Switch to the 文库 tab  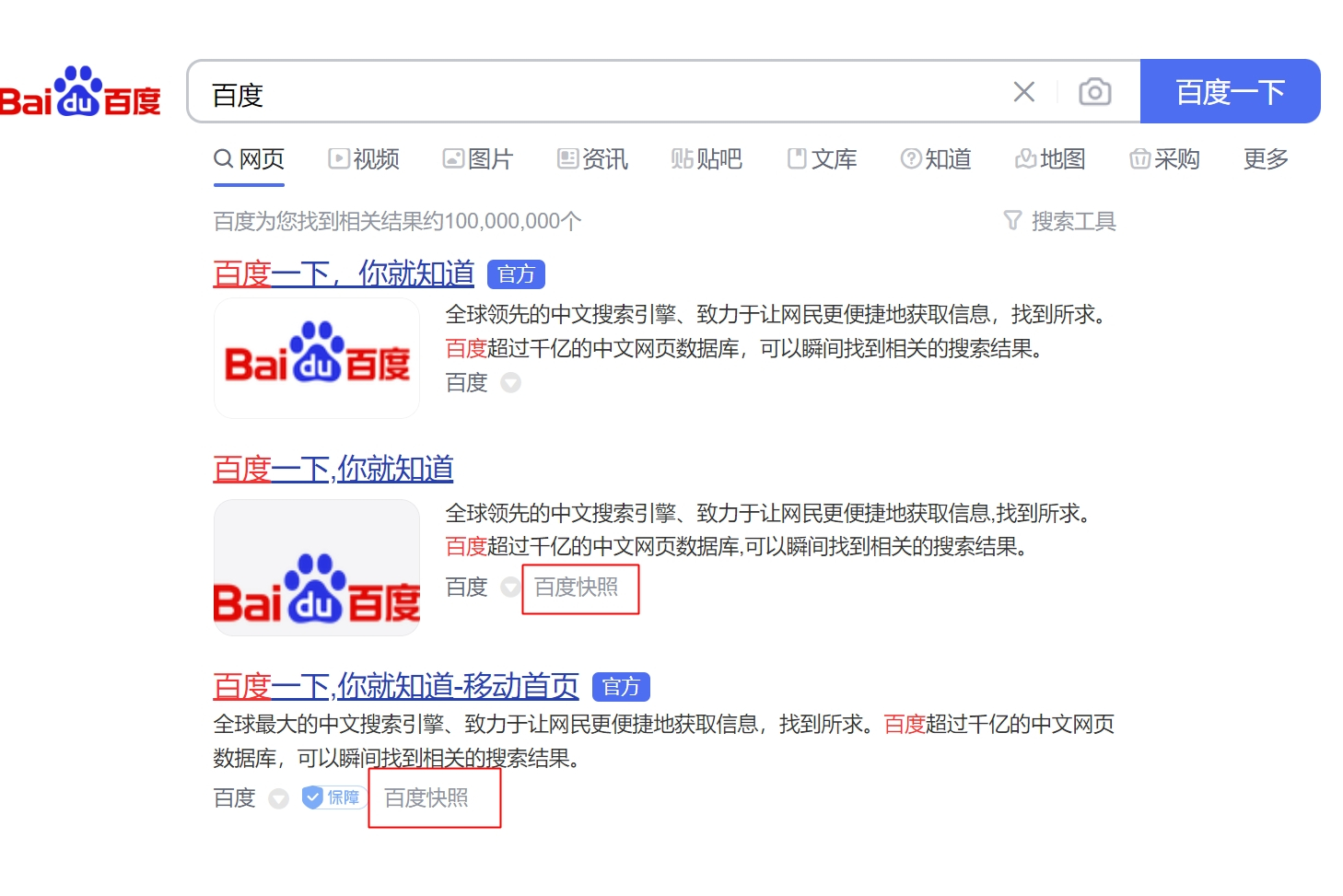[822, 159]
